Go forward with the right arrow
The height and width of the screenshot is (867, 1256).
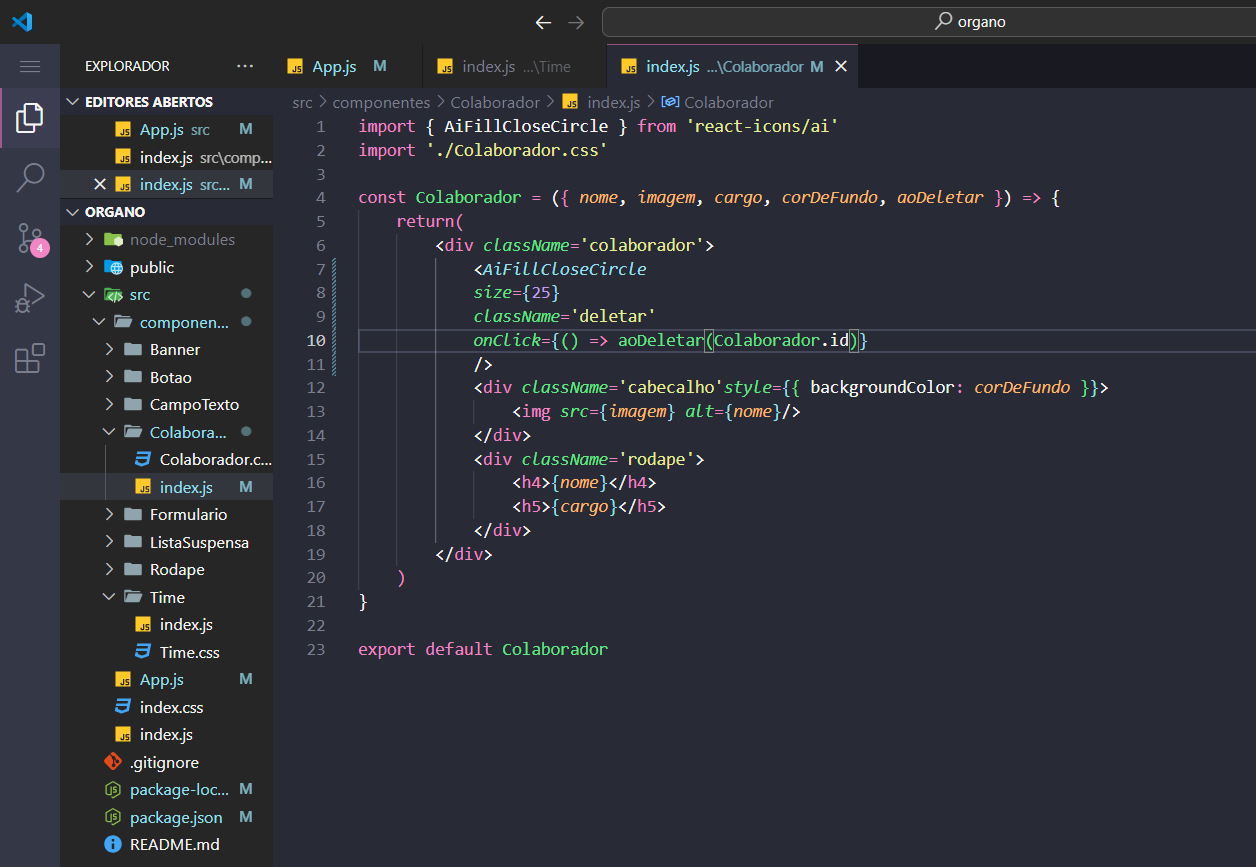pyautogui.click(x=575, y=22)
